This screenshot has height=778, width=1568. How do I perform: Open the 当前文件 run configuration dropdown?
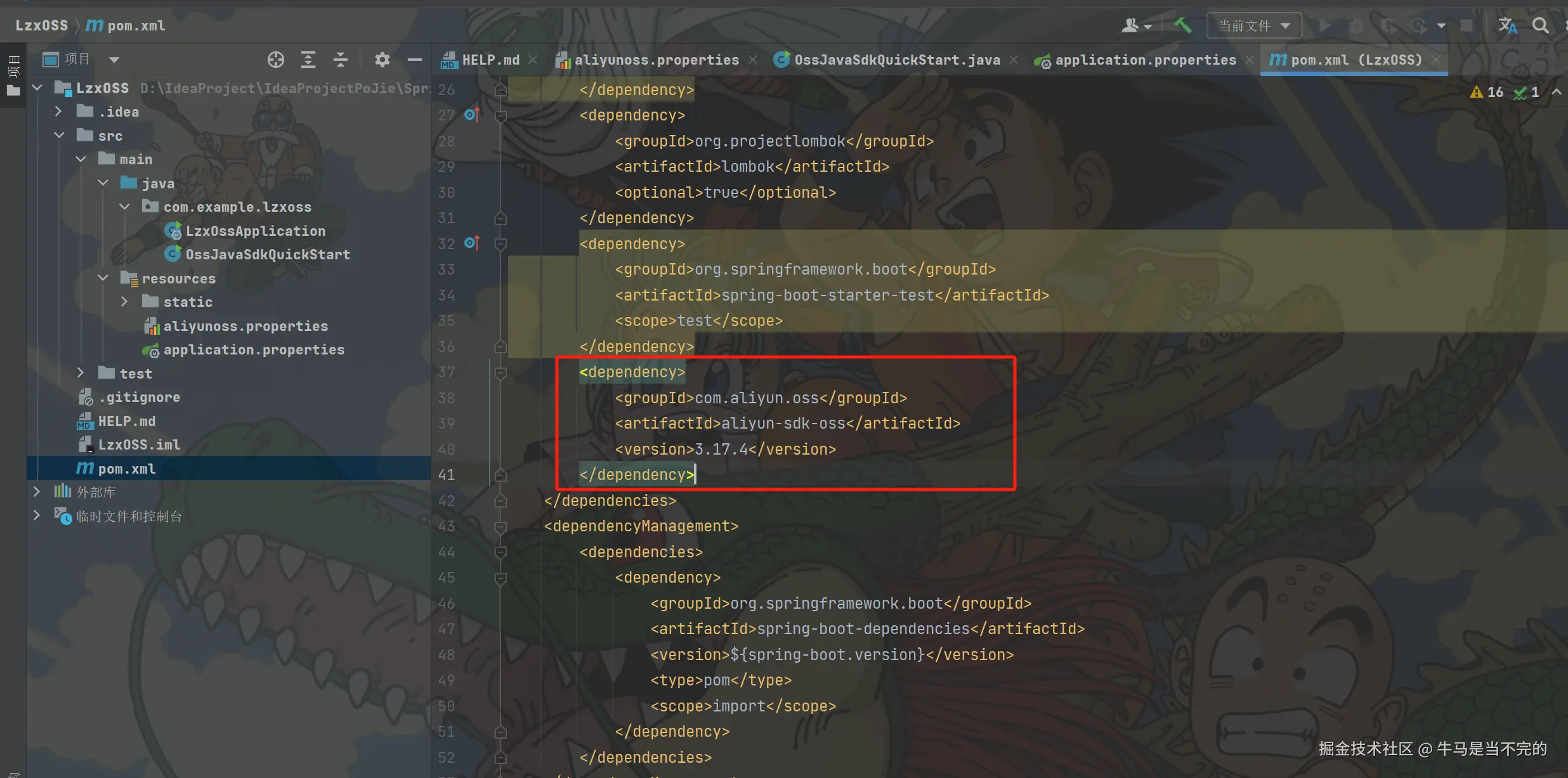point(1254,25)
